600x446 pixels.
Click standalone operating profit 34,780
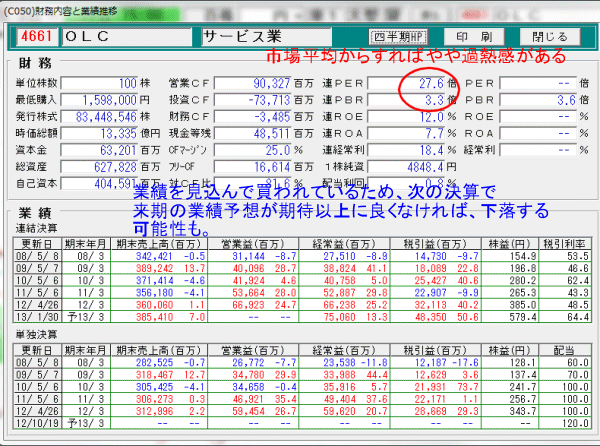tap(249, 374)
